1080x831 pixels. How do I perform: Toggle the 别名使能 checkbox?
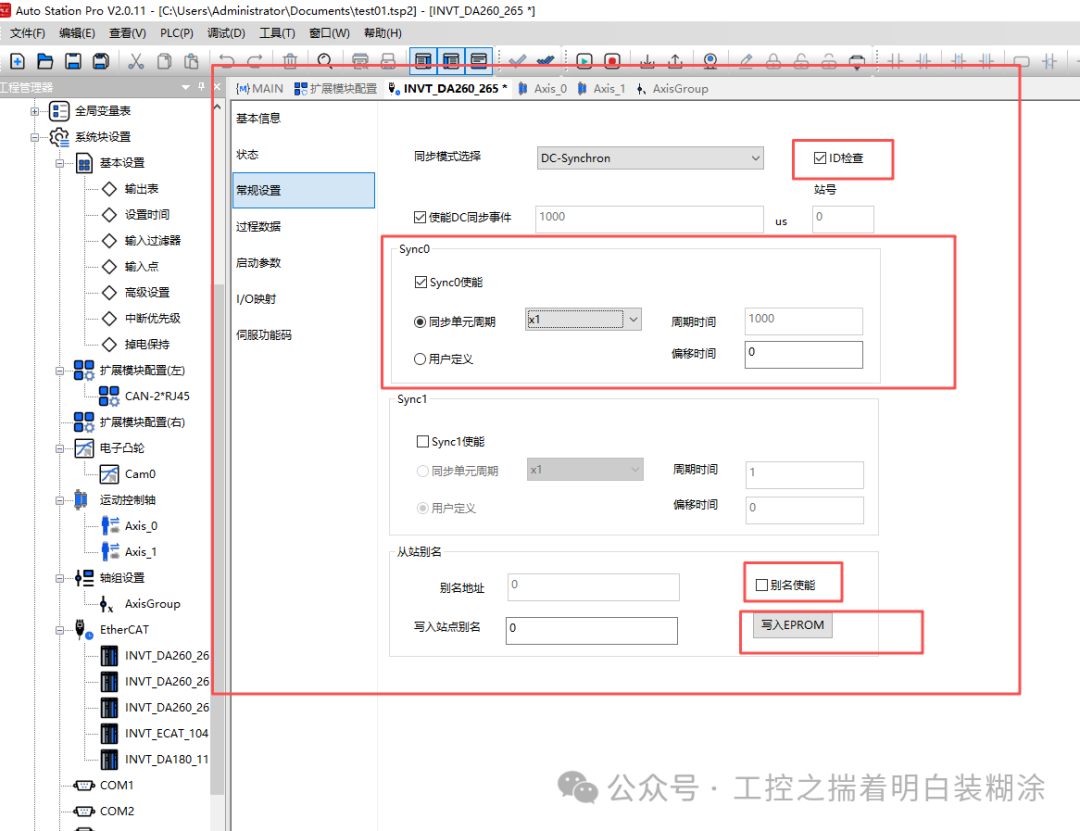pos(762,585)
